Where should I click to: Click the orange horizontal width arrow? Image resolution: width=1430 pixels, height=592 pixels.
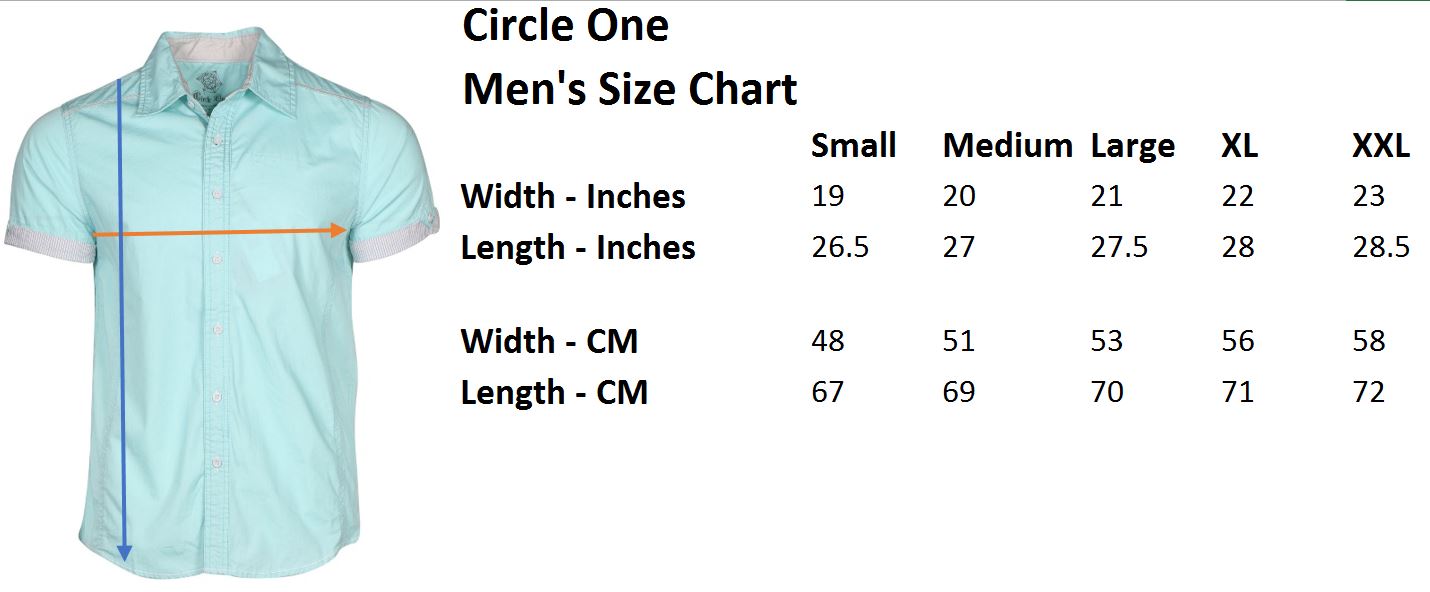click(x=219, y=232)
